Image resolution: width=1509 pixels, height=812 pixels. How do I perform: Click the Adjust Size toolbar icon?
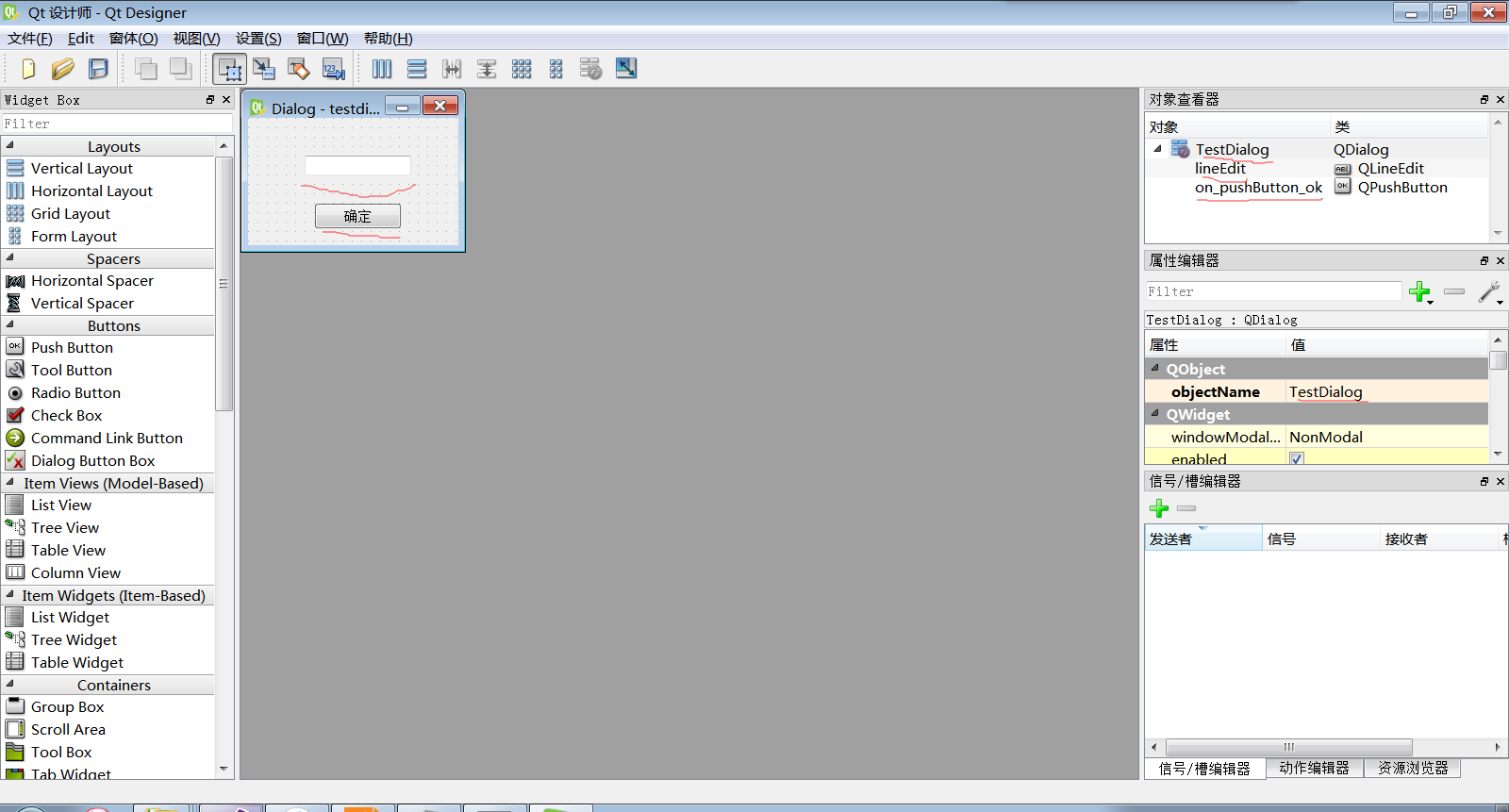[626, 69]
